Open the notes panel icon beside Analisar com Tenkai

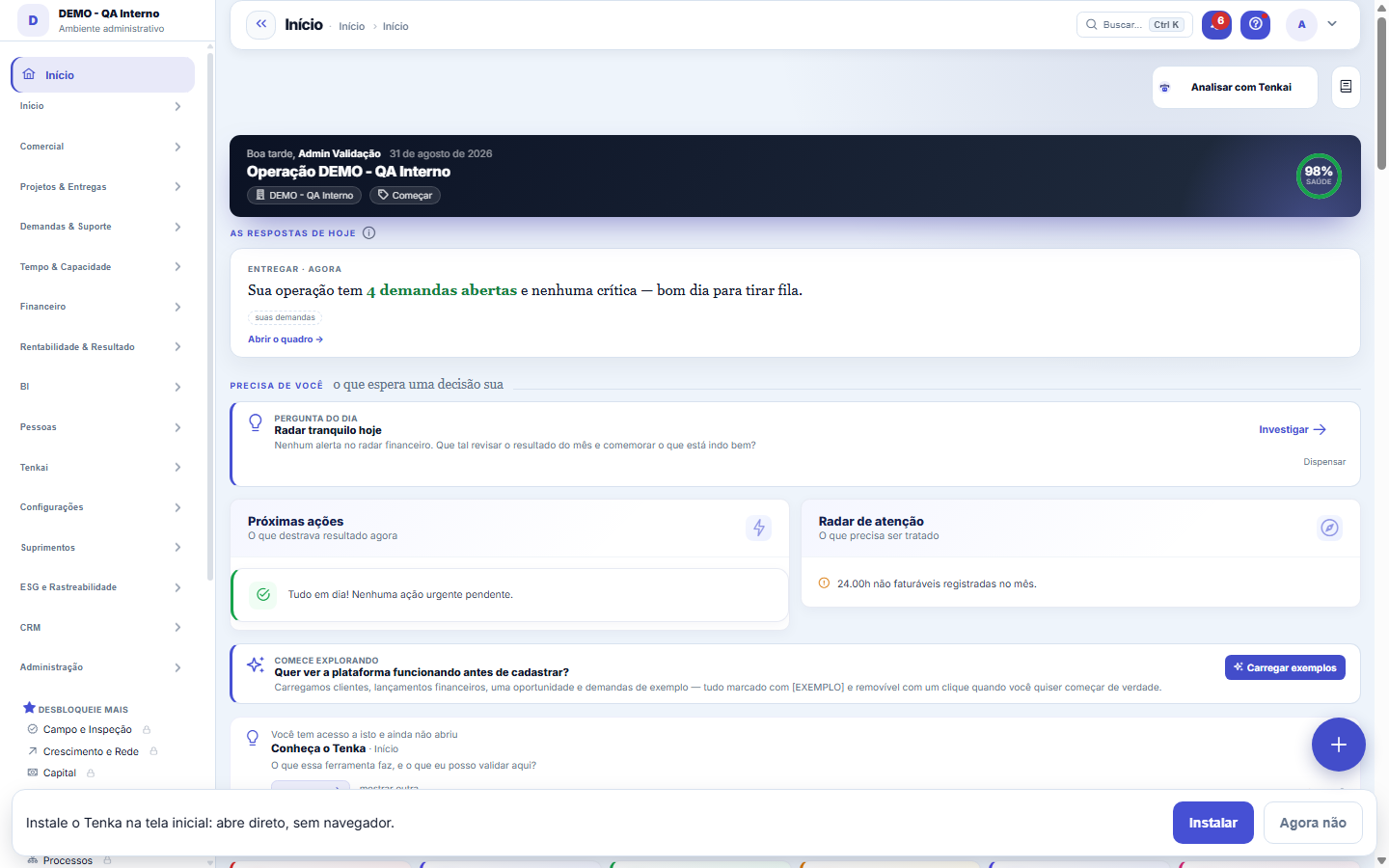pyautogui.click(x=1346, y=87)
